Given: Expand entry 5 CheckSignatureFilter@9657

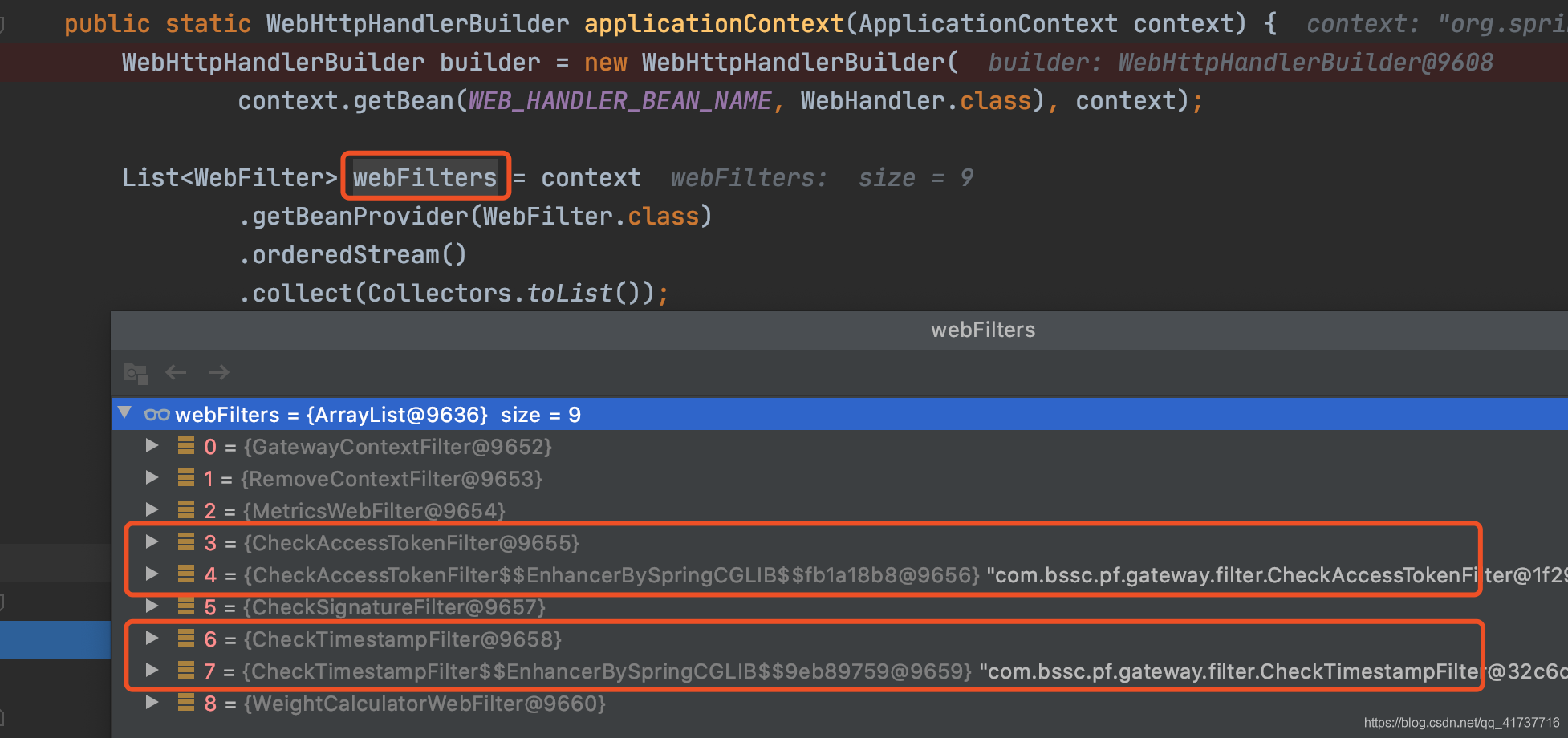Looking at the screenshot, I should pos(152,606).
